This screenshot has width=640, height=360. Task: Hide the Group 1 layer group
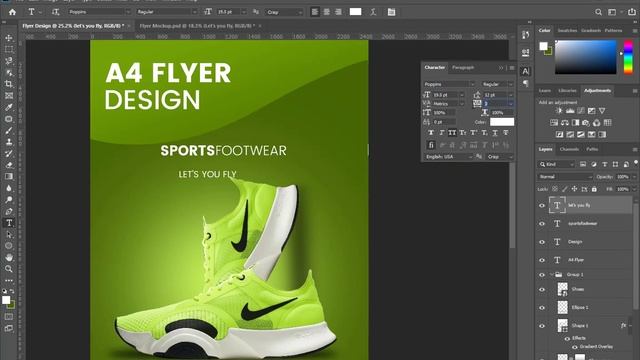coord(542,275)
